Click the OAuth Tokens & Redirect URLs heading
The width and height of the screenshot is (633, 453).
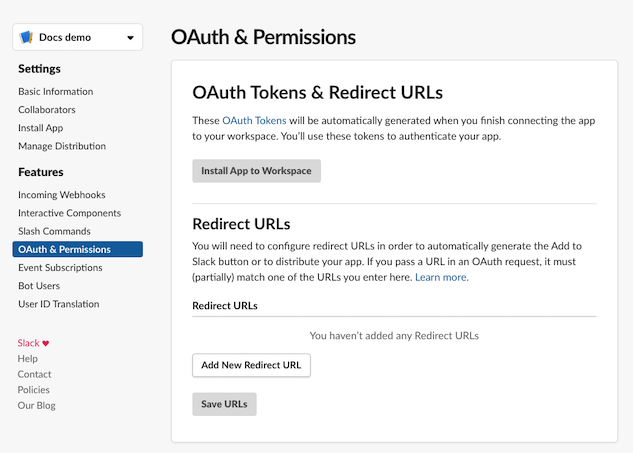[317, 92]
